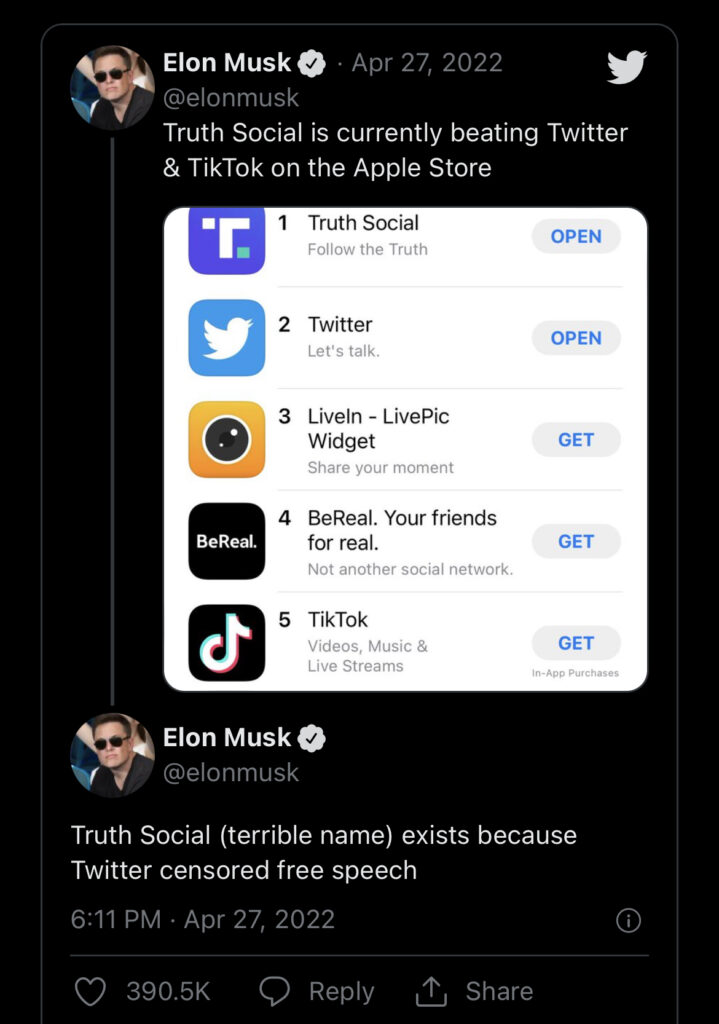The width and height of the screenshot is (719, 1024).
Task: Click Elon Musk avatar on second tweet
Action: coord(112,755)
